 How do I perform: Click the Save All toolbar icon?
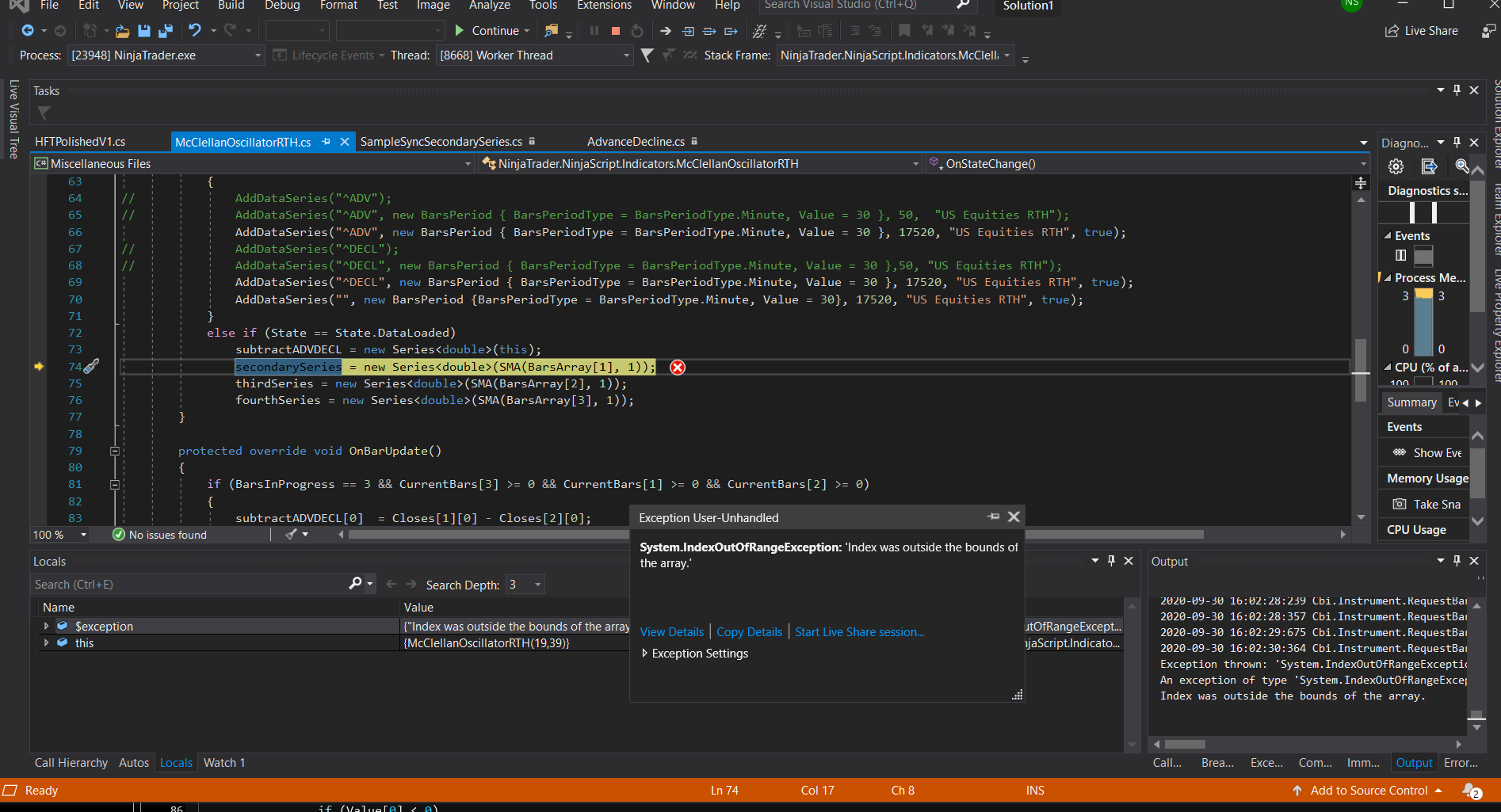point(166,31)
